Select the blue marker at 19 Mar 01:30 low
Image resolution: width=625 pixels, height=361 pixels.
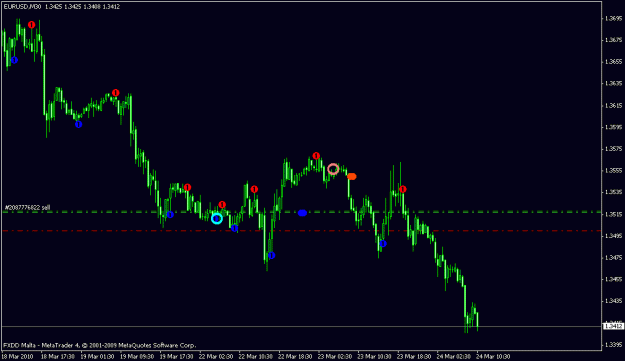79,124
